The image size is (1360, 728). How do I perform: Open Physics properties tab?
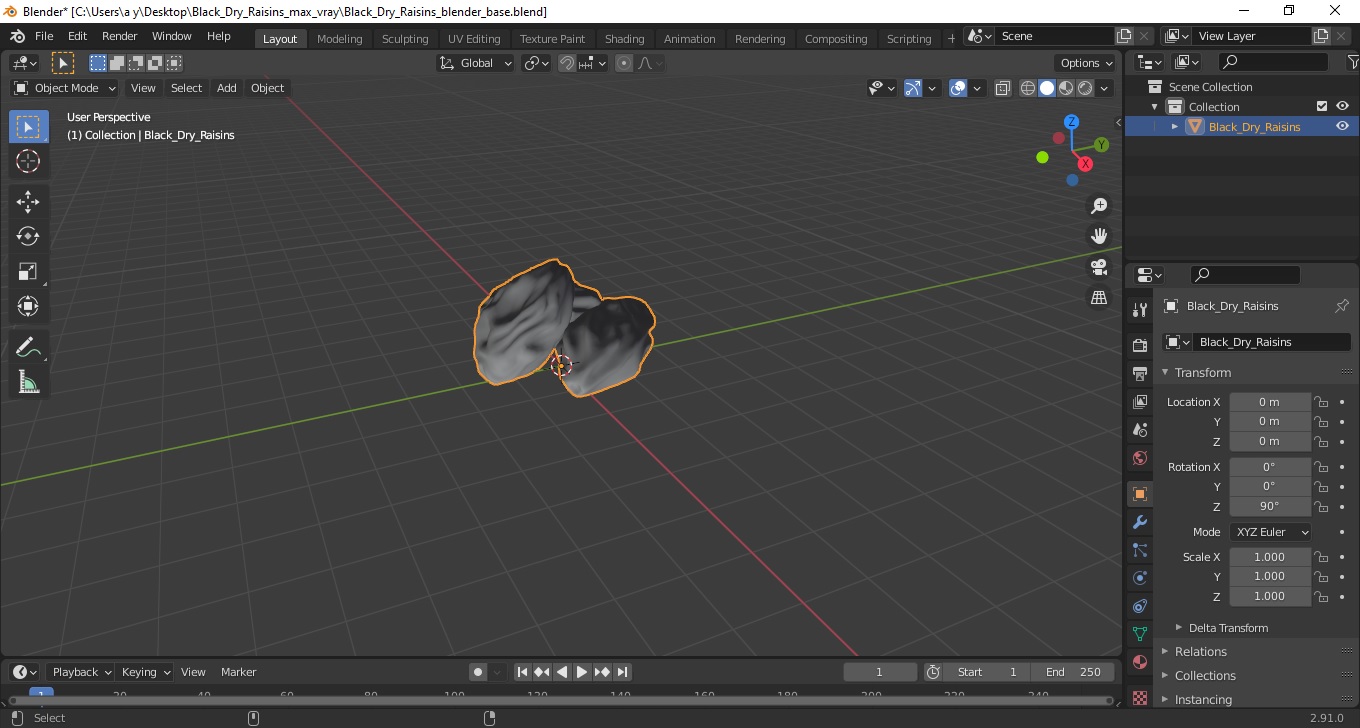pos(1139,578)
